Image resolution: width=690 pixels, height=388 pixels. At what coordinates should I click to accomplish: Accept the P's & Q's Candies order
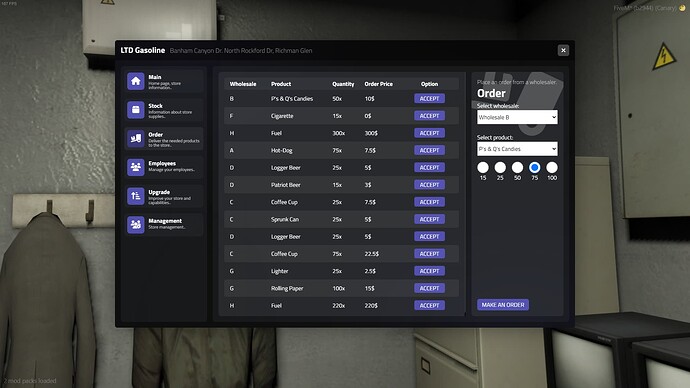[x=429, y=99]
